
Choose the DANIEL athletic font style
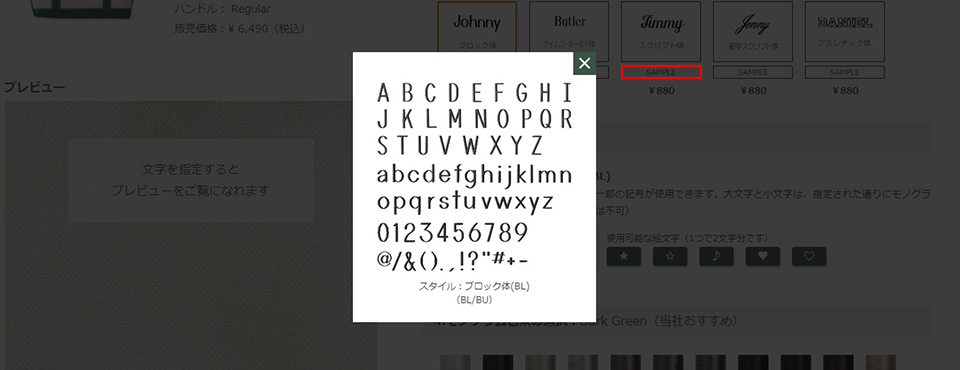[845, 31]
